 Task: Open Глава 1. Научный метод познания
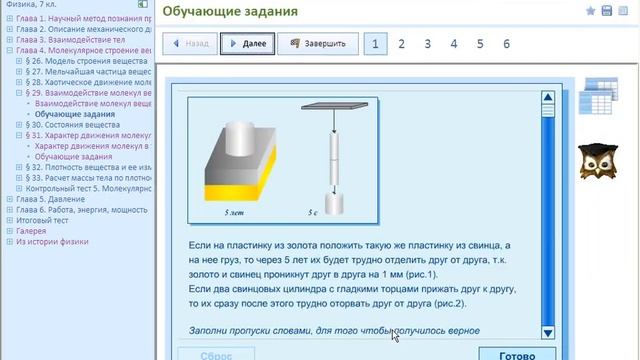pos(84,18)
